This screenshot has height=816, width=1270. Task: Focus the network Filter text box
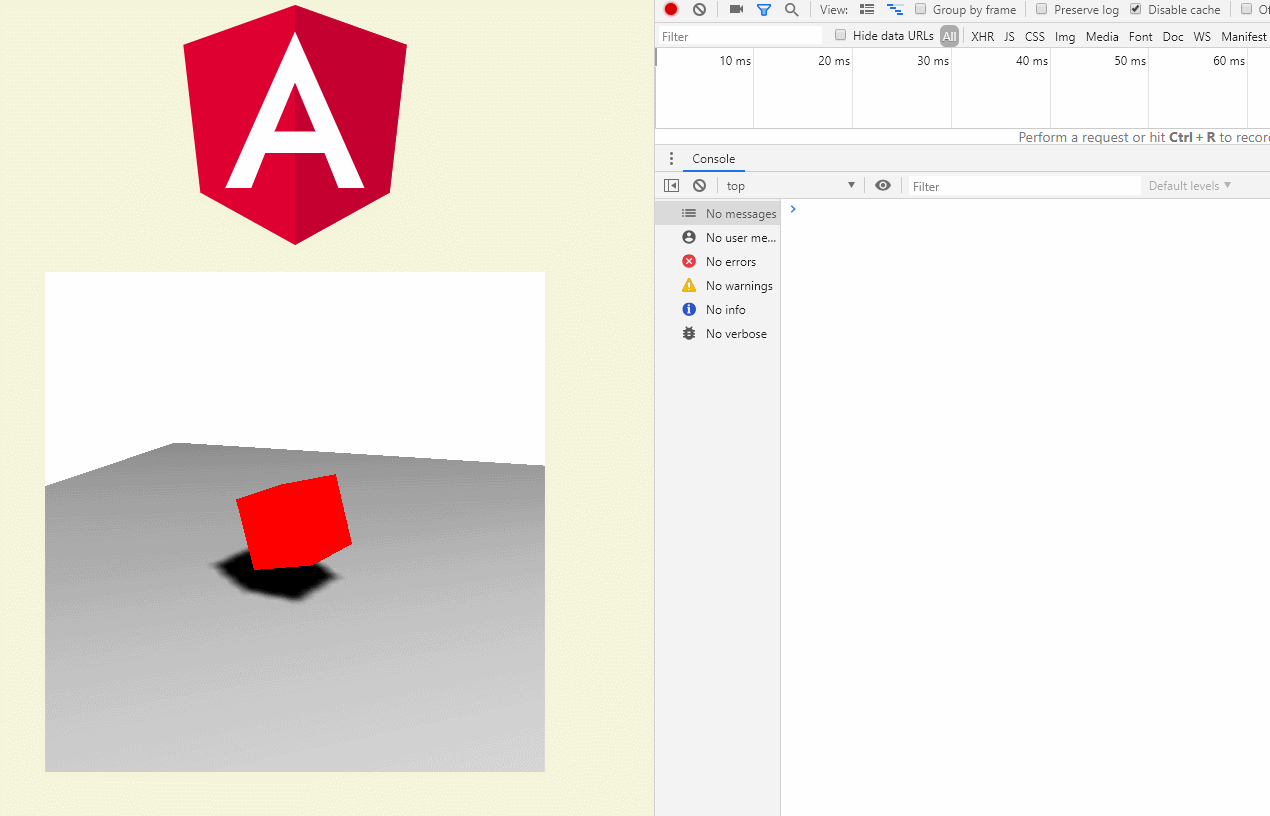740,36
